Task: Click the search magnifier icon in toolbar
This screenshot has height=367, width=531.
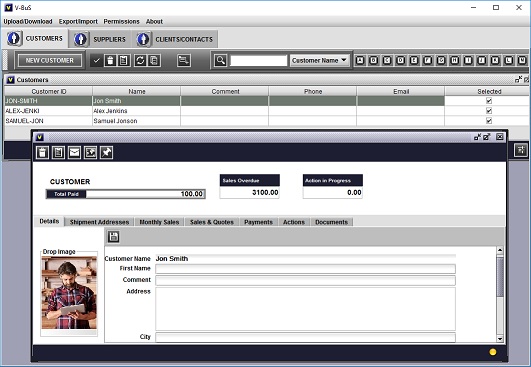Action: 220,61
